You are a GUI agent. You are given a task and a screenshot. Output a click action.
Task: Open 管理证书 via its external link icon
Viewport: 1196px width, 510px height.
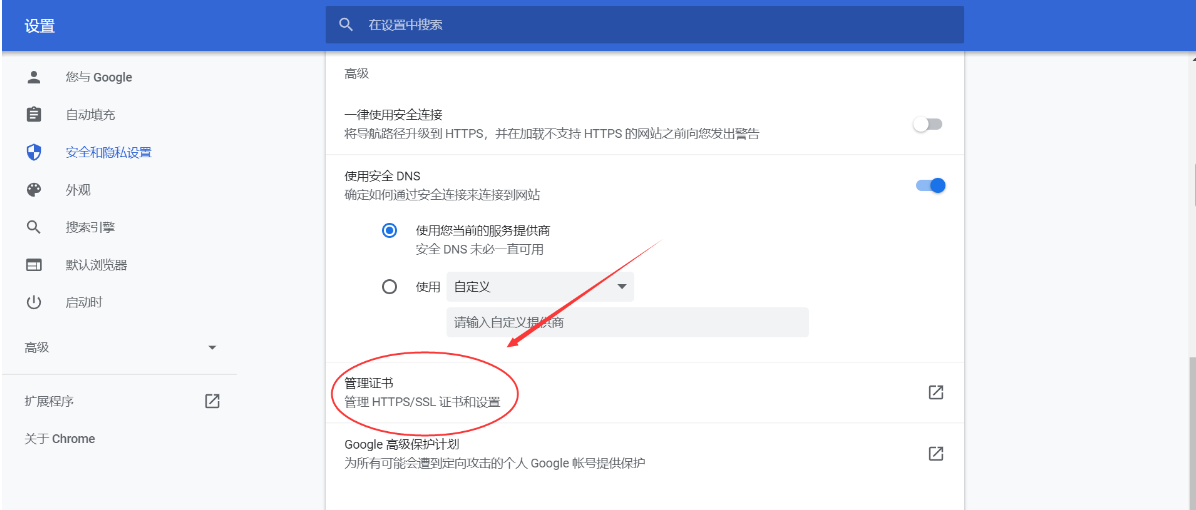[x=936, y=393]
